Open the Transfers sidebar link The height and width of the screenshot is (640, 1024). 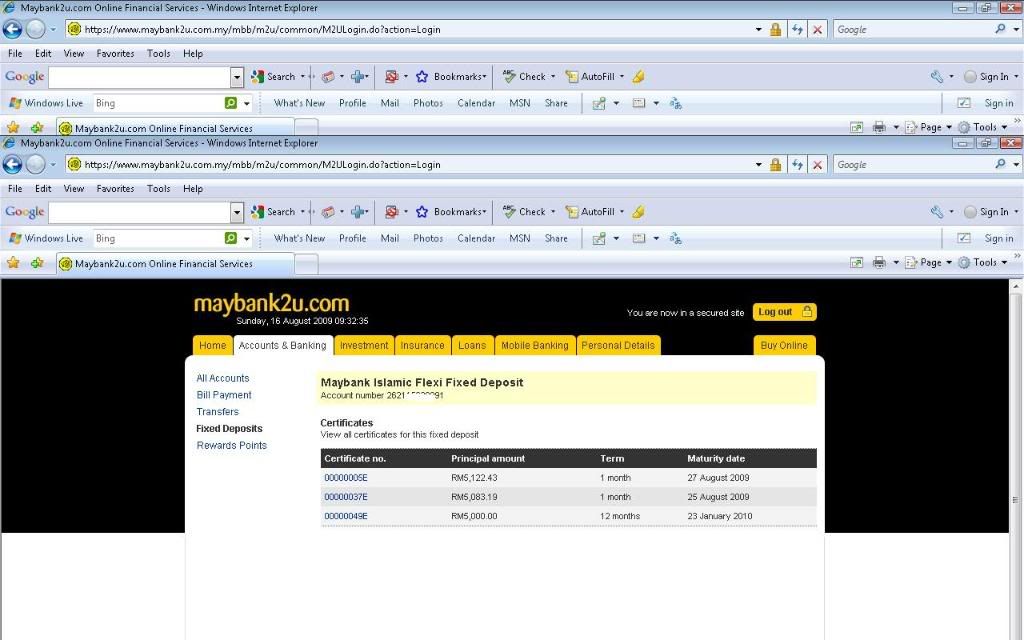point(217,412)
